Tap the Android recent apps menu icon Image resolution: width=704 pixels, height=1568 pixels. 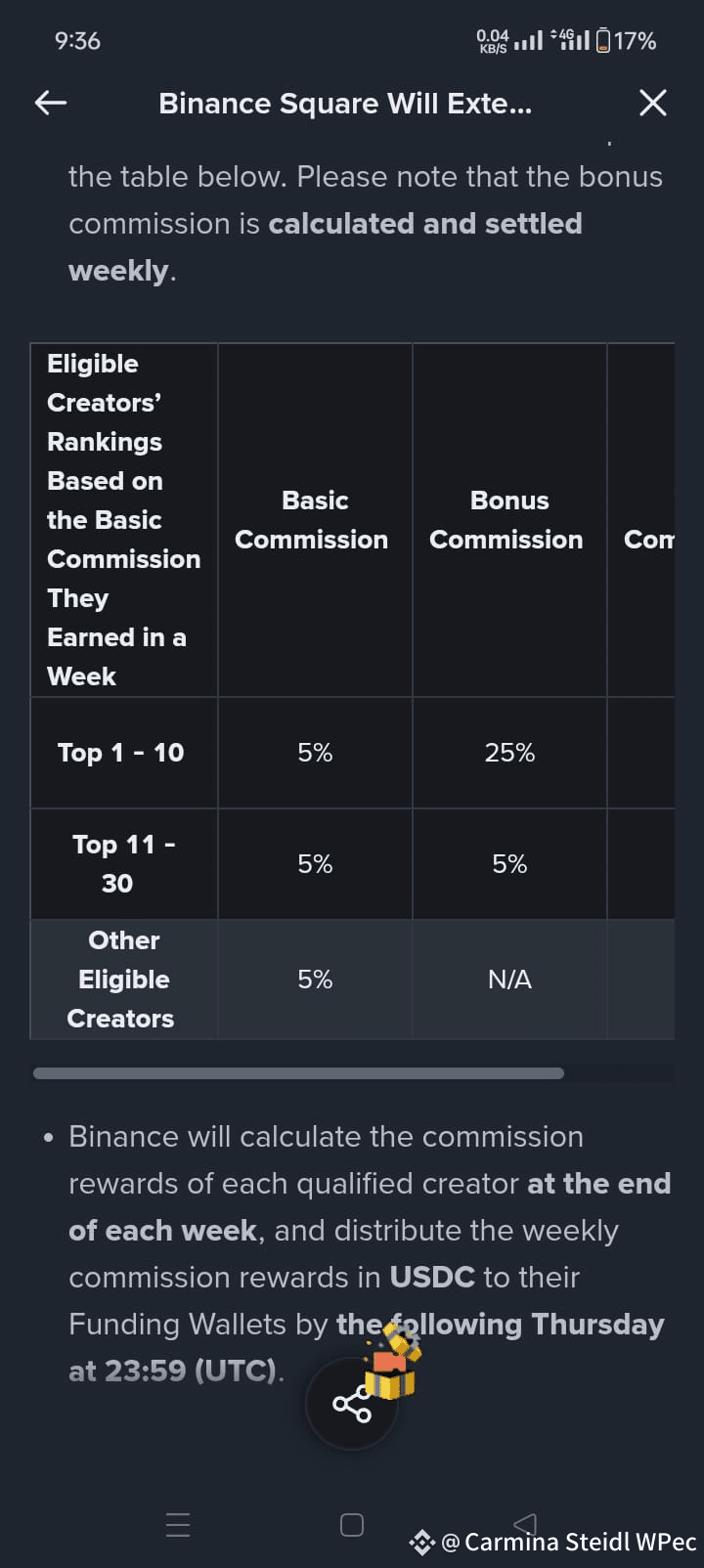[178, 1525]
